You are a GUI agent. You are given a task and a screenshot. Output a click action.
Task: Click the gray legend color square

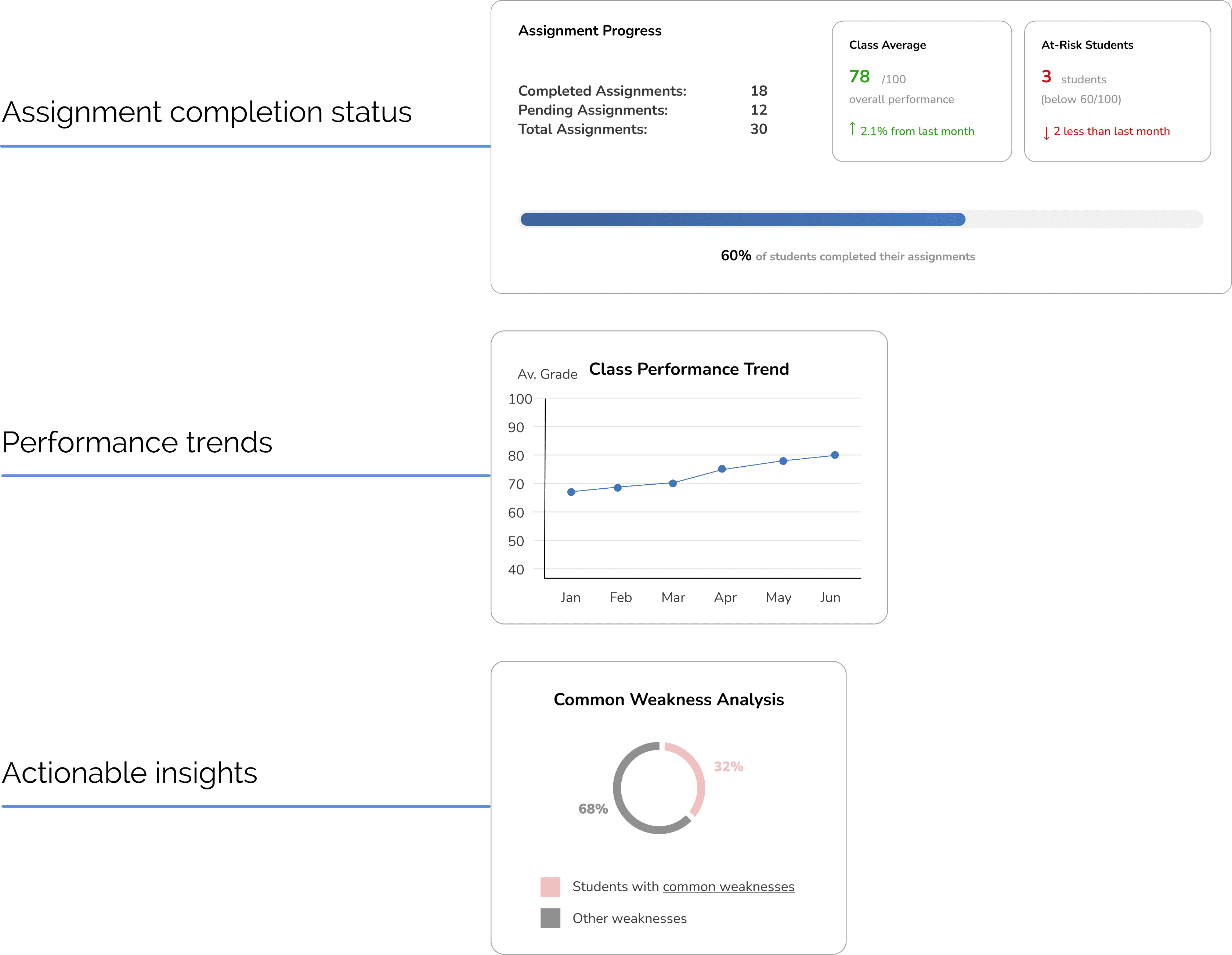click(550, 918)
